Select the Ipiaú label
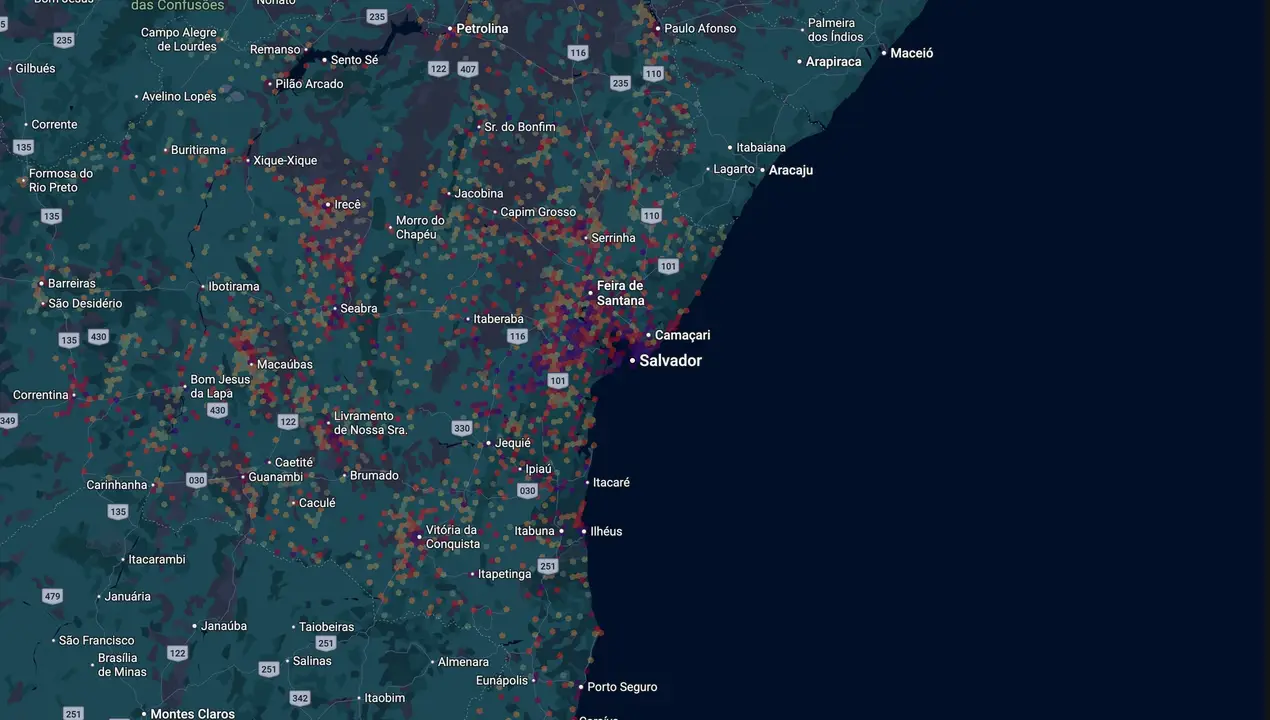 (539, 469)
